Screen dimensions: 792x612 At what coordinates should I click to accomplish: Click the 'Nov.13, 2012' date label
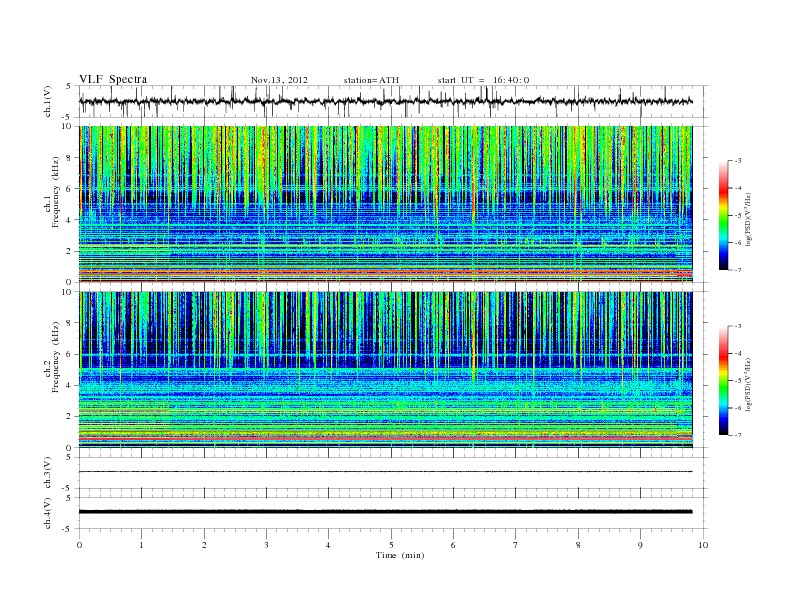pyautogui.click(x=279, y=80)
